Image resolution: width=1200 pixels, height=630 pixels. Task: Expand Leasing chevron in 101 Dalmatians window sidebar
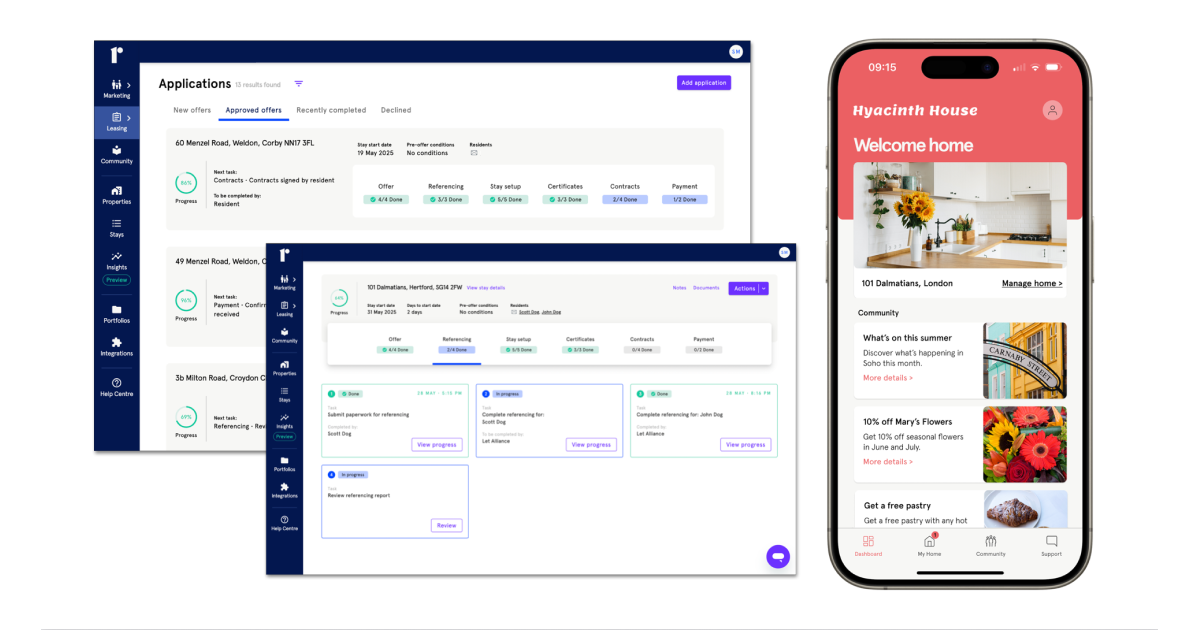[294, 305]
